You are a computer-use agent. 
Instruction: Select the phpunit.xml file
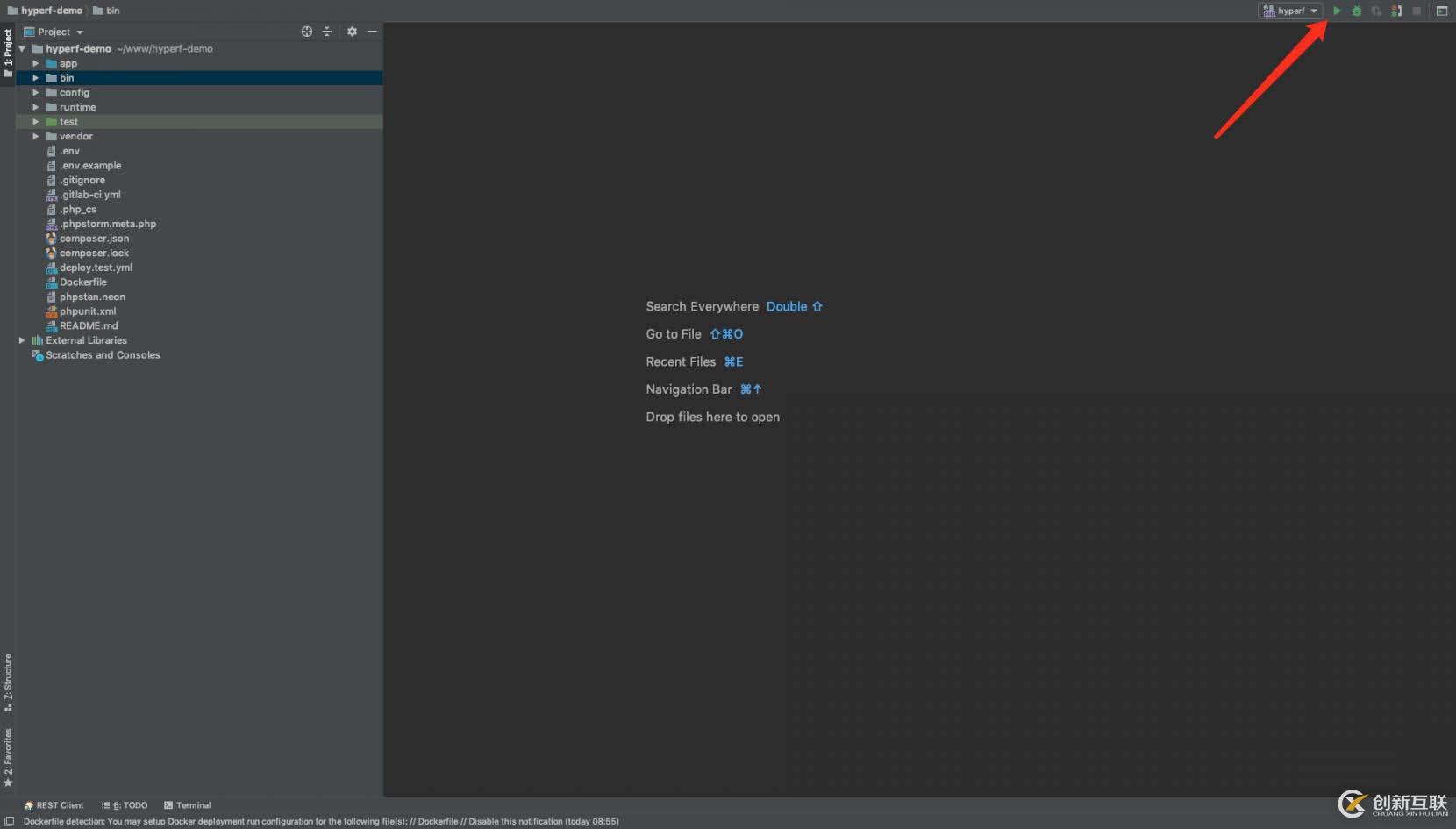click(x=88, y=311)
